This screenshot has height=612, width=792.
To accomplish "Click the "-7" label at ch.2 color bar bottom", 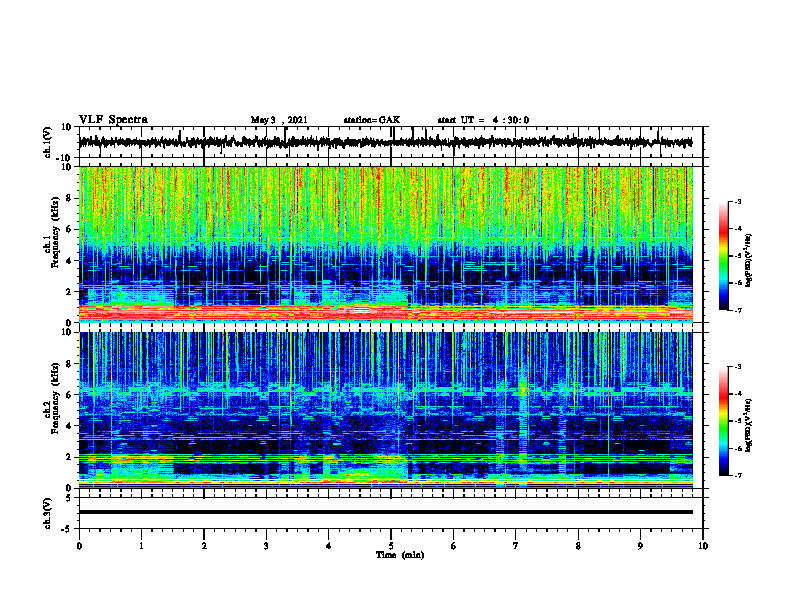I will pos(738,475).
